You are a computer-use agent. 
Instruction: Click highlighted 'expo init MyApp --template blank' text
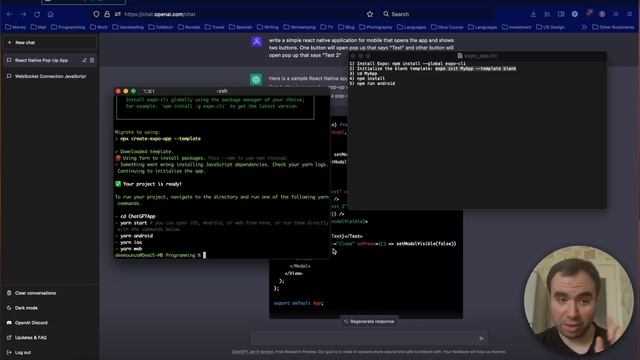[476, 69]
